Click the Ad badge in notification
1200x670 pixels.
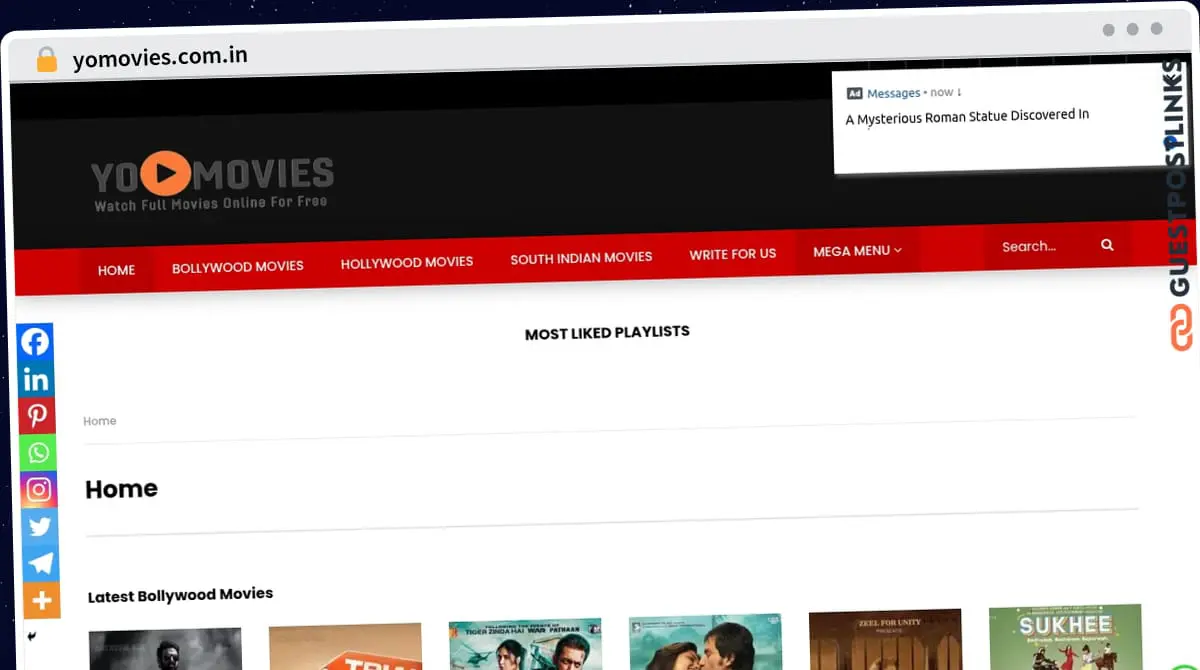(854, 94)
